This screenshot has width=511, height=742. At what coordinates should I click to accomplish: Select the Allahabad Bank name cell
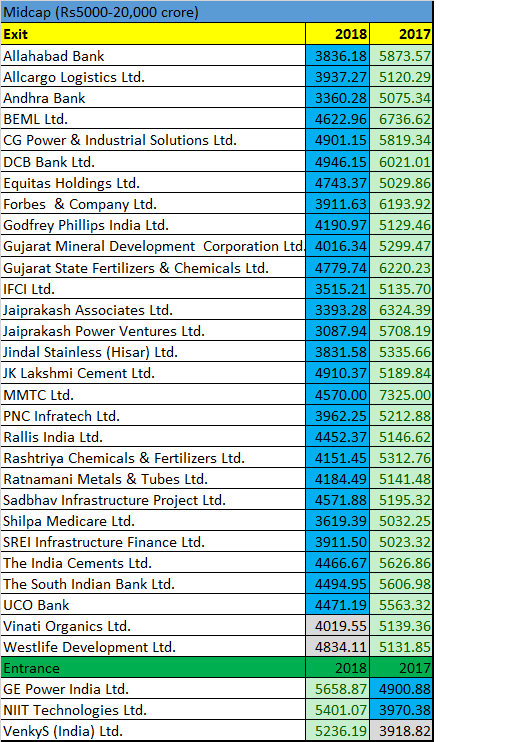tap(153, 56)
